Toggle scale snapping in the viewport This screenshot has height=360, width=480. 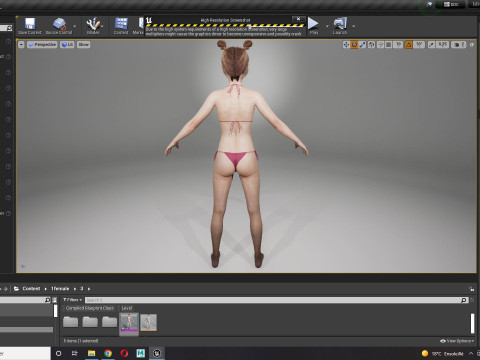click(431, 45)
